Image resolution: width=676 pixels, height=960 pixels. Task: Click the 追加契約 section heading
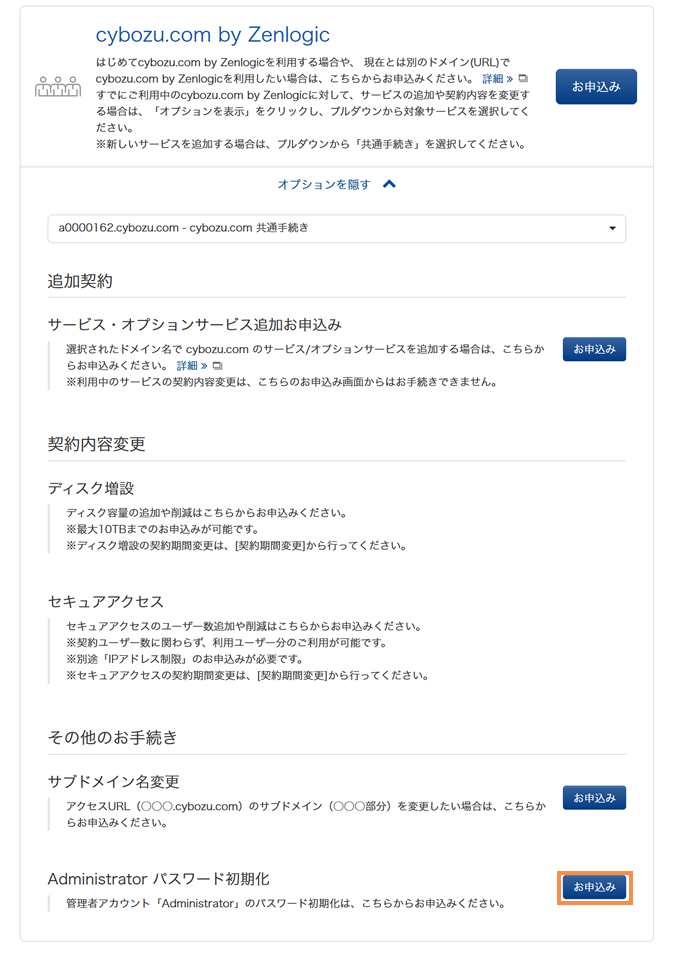[80, 280]
